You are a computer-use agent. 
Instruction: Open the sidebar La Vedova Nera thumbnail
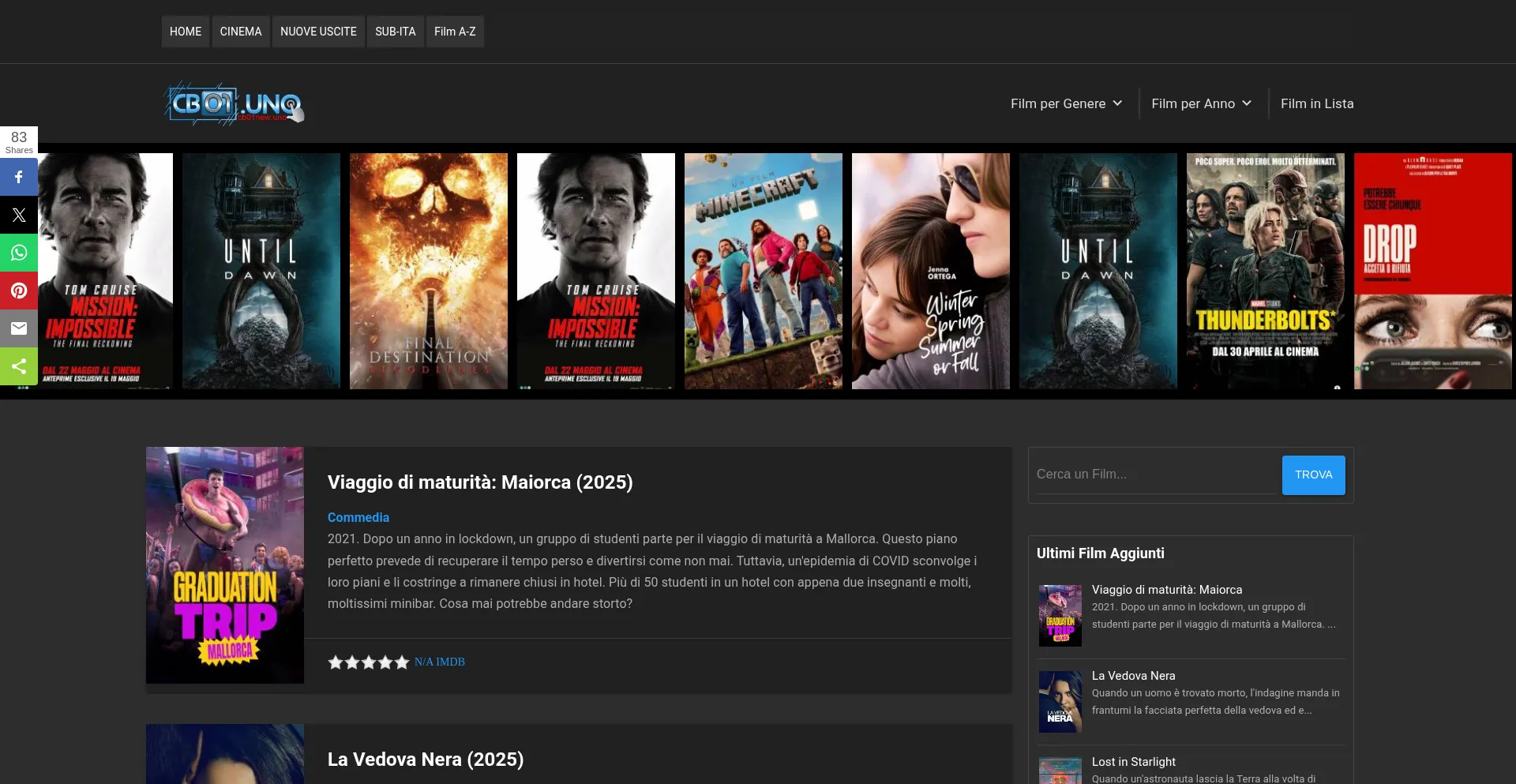(x=1060, y=702)
